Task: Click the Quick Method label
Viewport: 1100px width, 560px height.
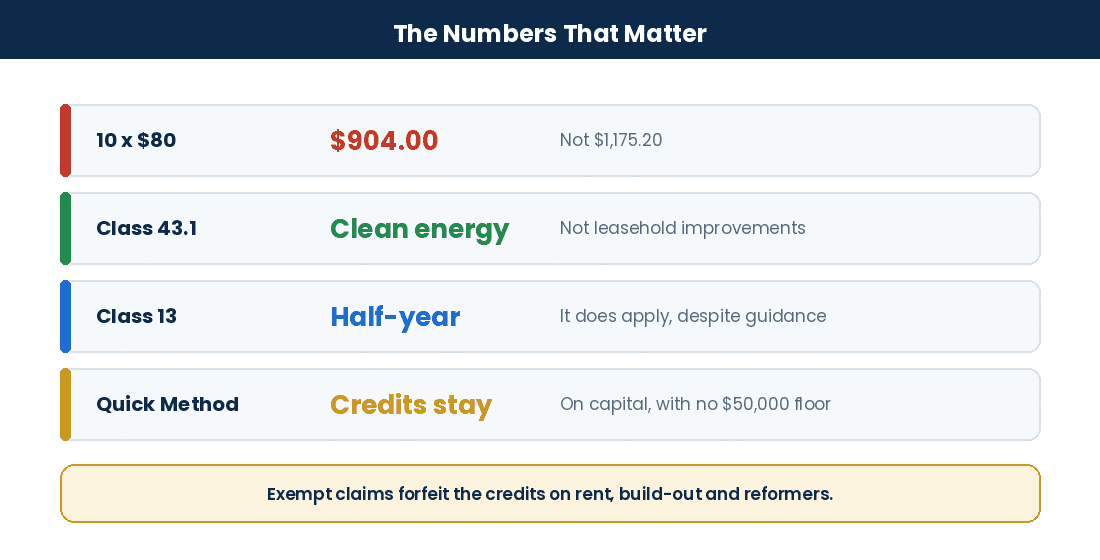Action: (x=167, y=404)
